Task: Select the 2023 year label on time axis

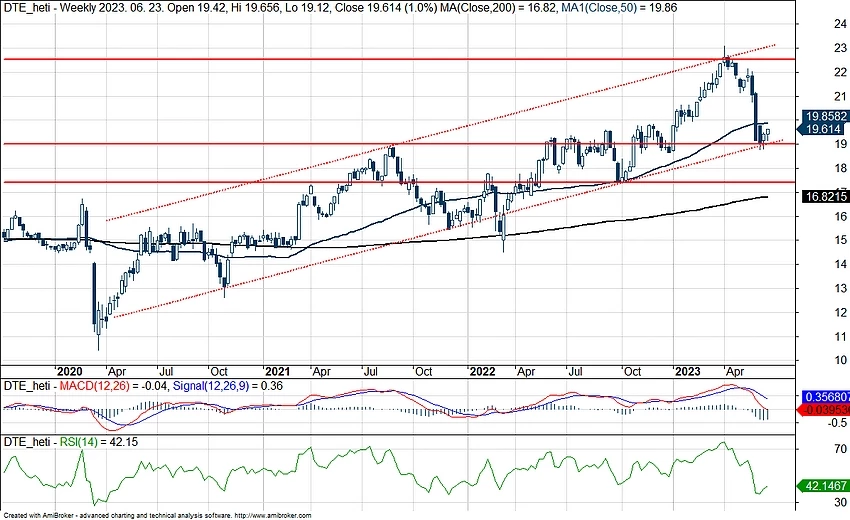Action: (x=687, y=371)
